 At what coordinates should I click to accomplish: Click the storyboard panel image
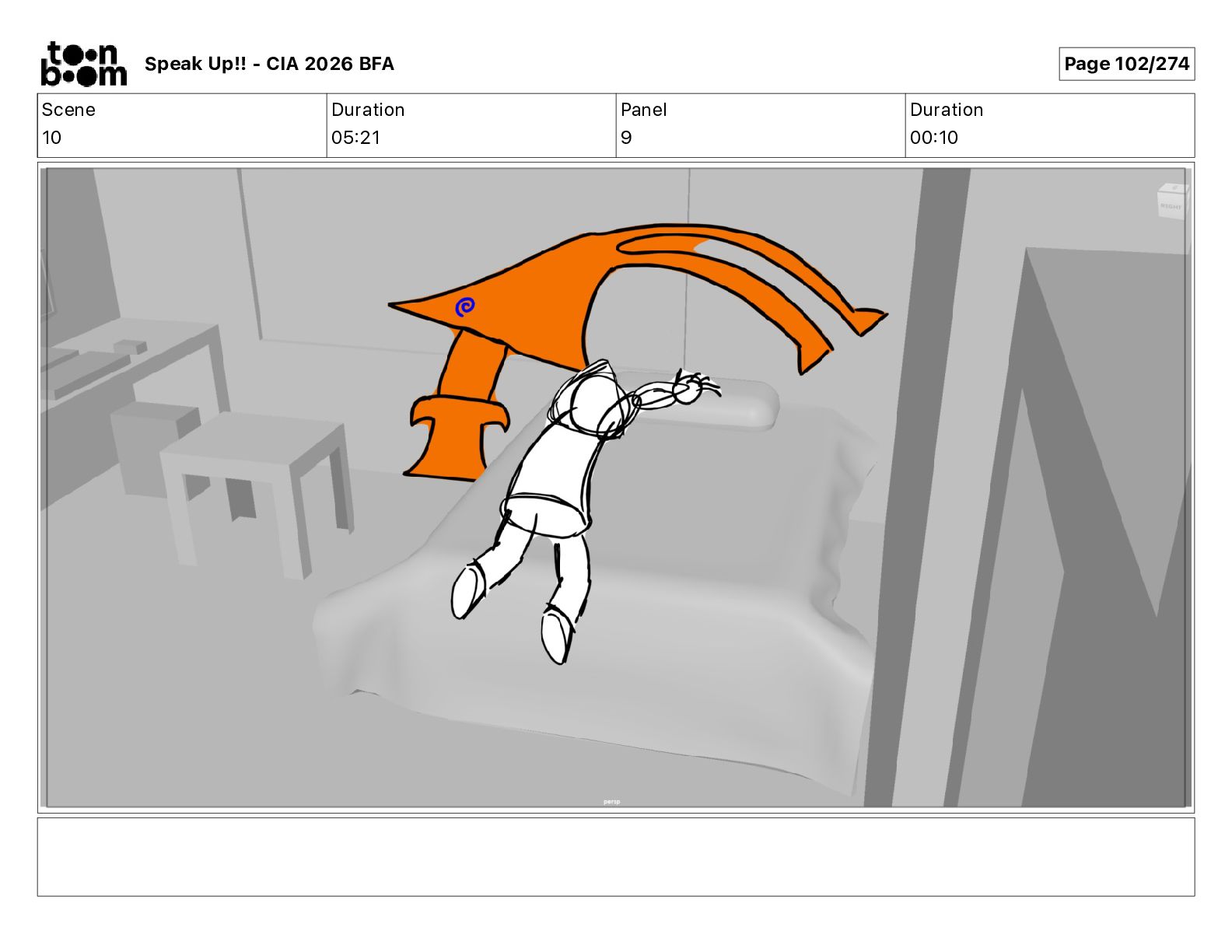point(616,488)
